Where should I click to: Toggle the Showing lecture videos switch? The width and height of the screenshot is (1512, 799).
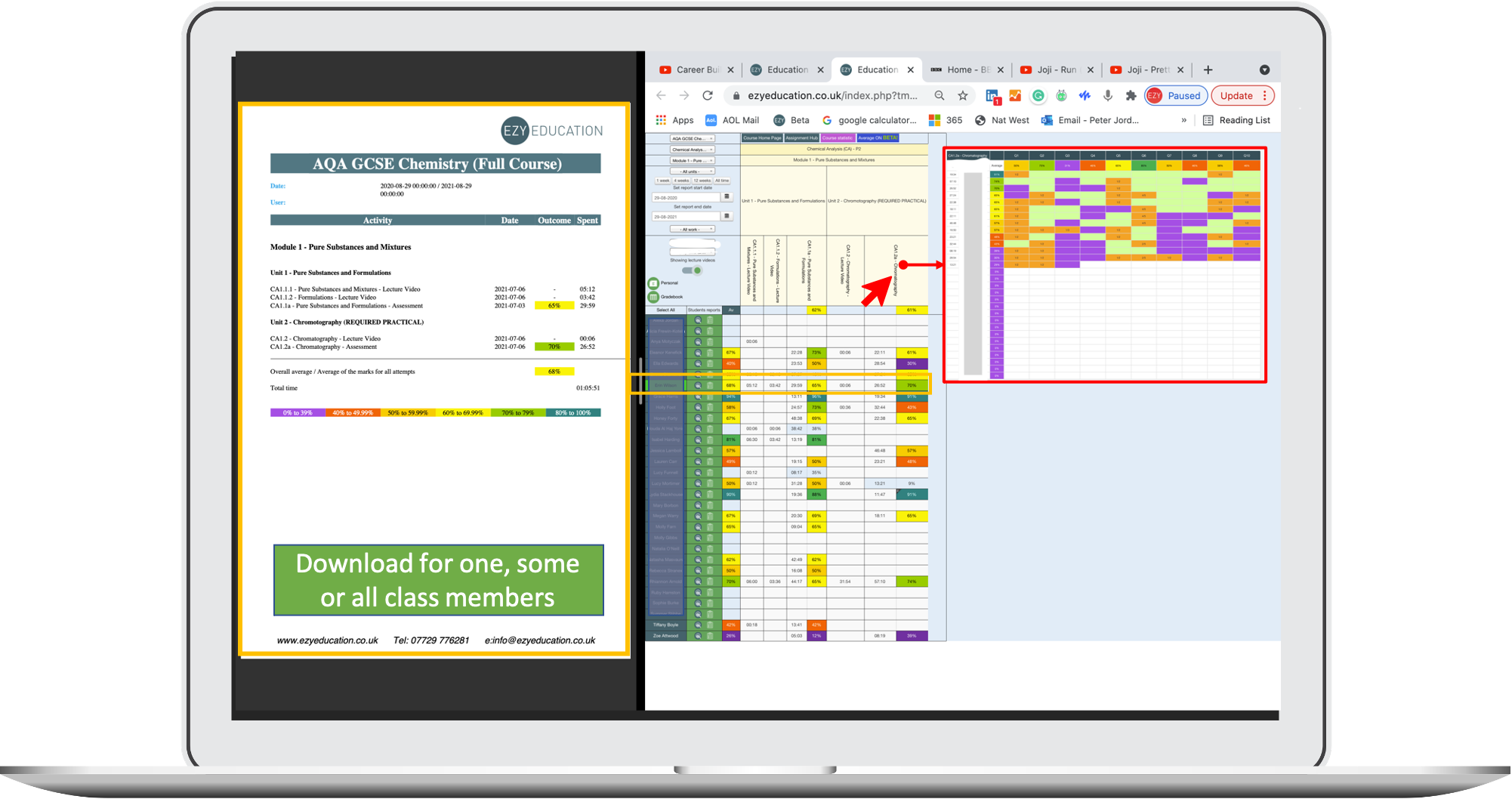pos(692,270)
